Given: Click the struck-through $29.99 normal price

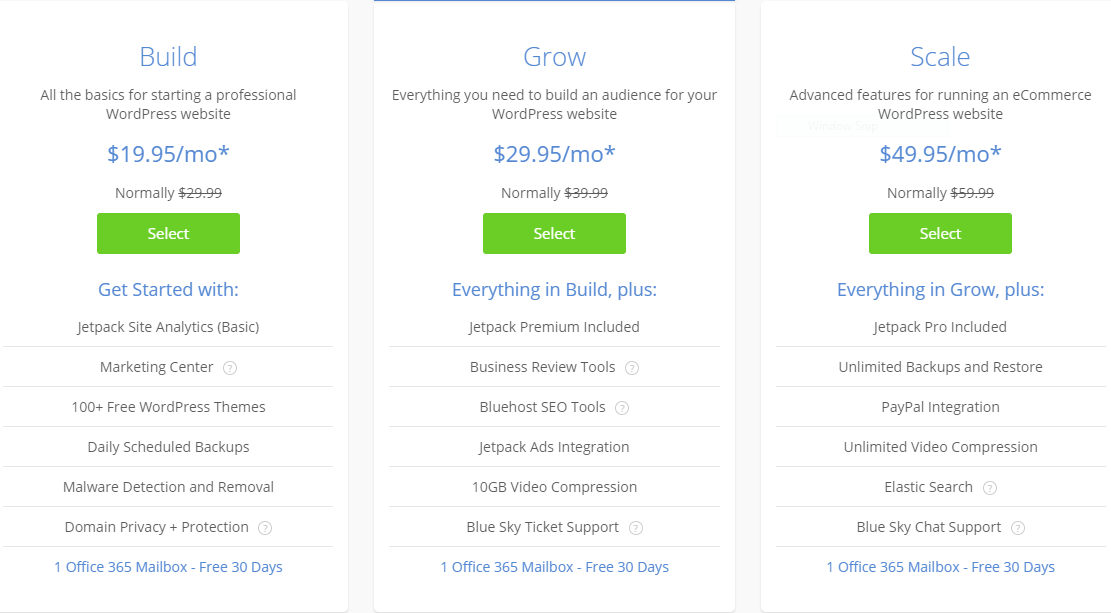Looking at the screenshot, I should click(200, 193).
